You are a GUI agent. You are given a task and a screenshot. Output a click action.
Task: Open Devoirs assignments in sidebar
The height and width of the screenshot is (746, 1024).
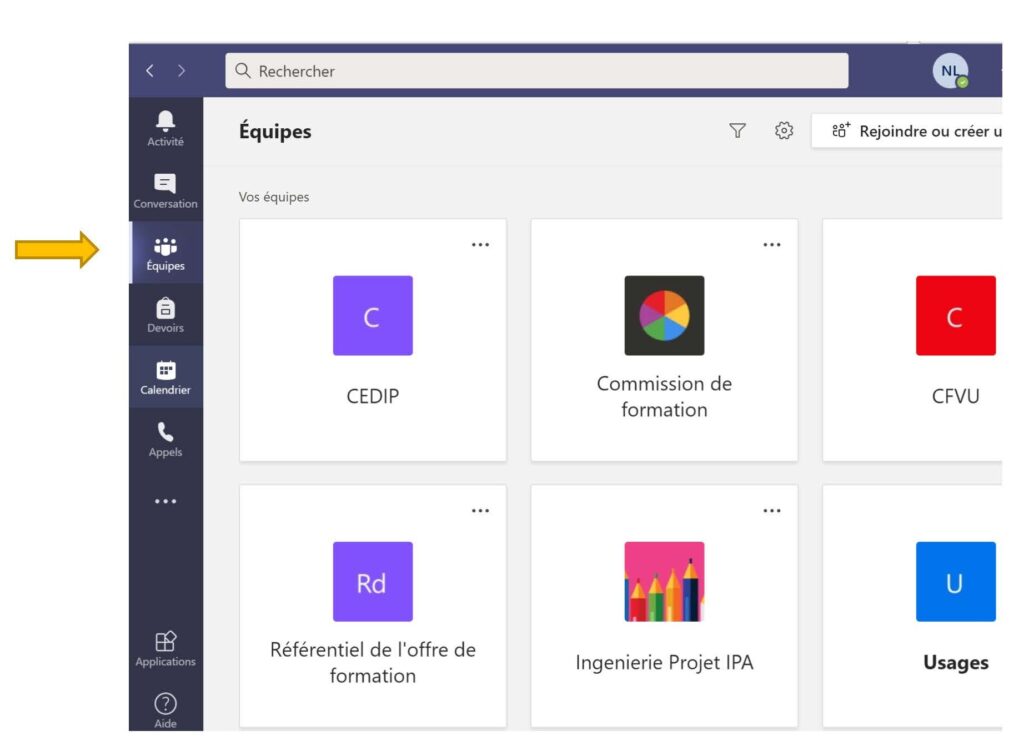165,315
